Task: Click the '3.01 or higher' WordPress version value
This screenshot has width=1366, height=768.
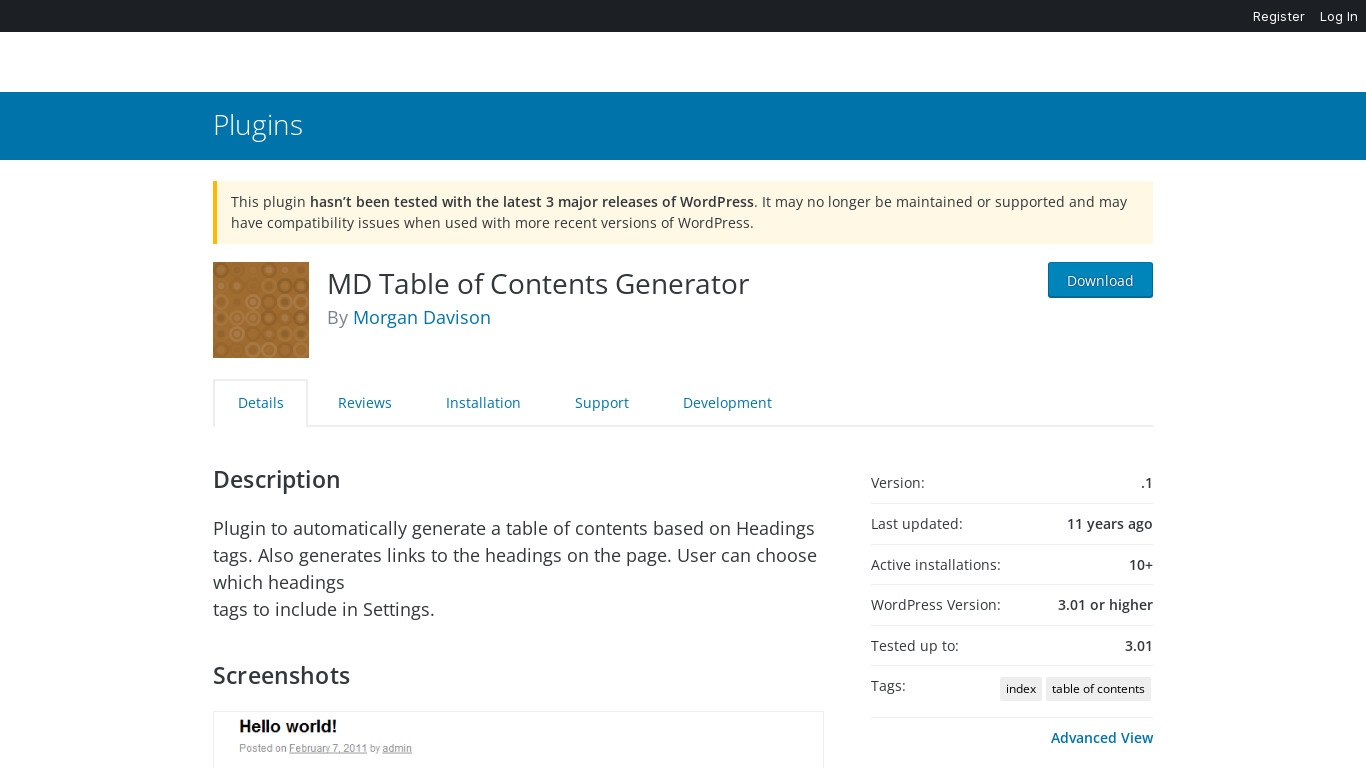Action: click(x=1105, y=605)
